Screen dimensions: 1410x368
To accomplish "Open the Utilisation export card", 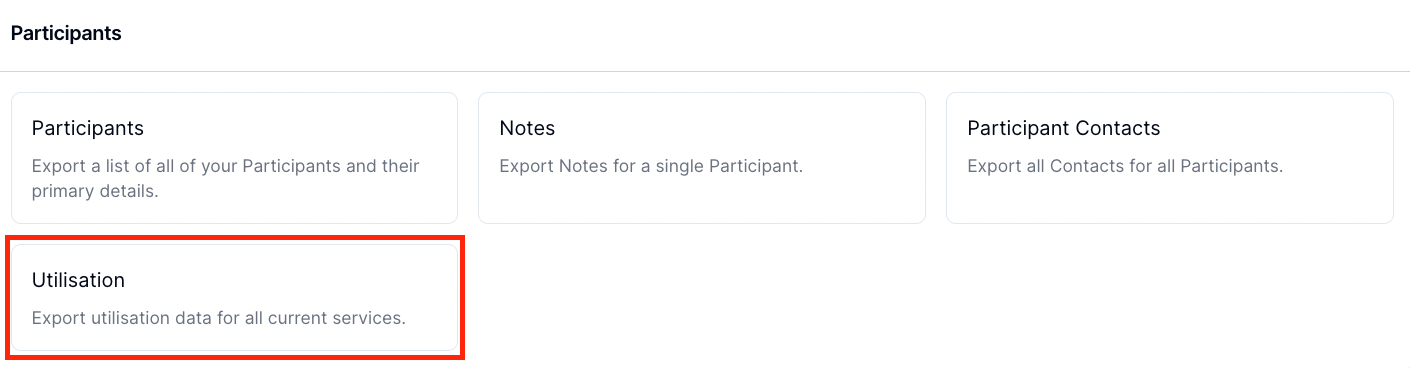I will [234, 297].
